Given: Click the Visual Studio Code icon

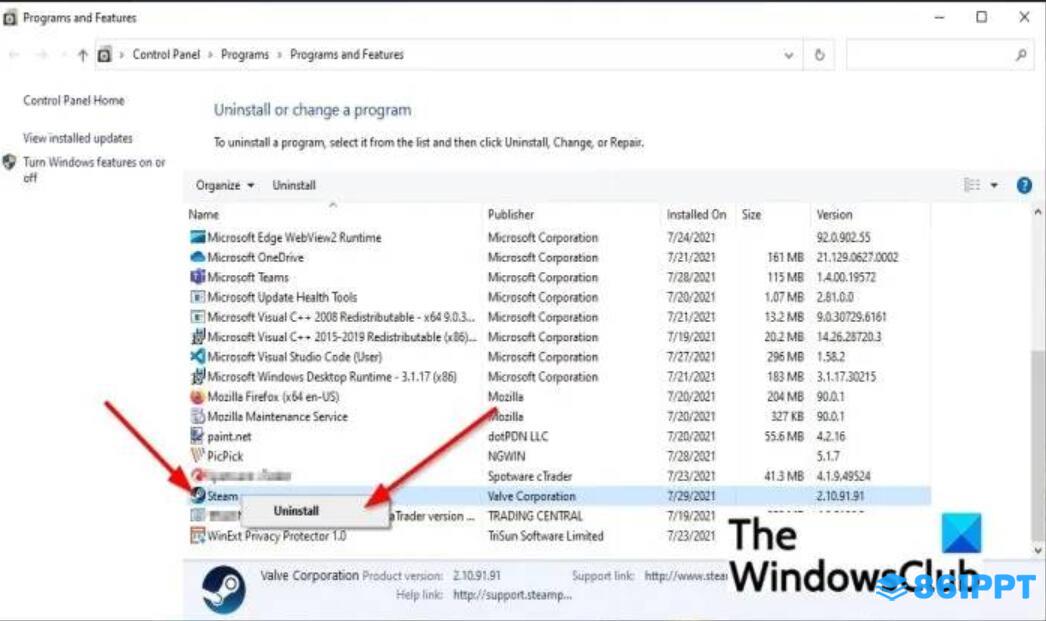Looking at the screenshot, I should [197, 356].
